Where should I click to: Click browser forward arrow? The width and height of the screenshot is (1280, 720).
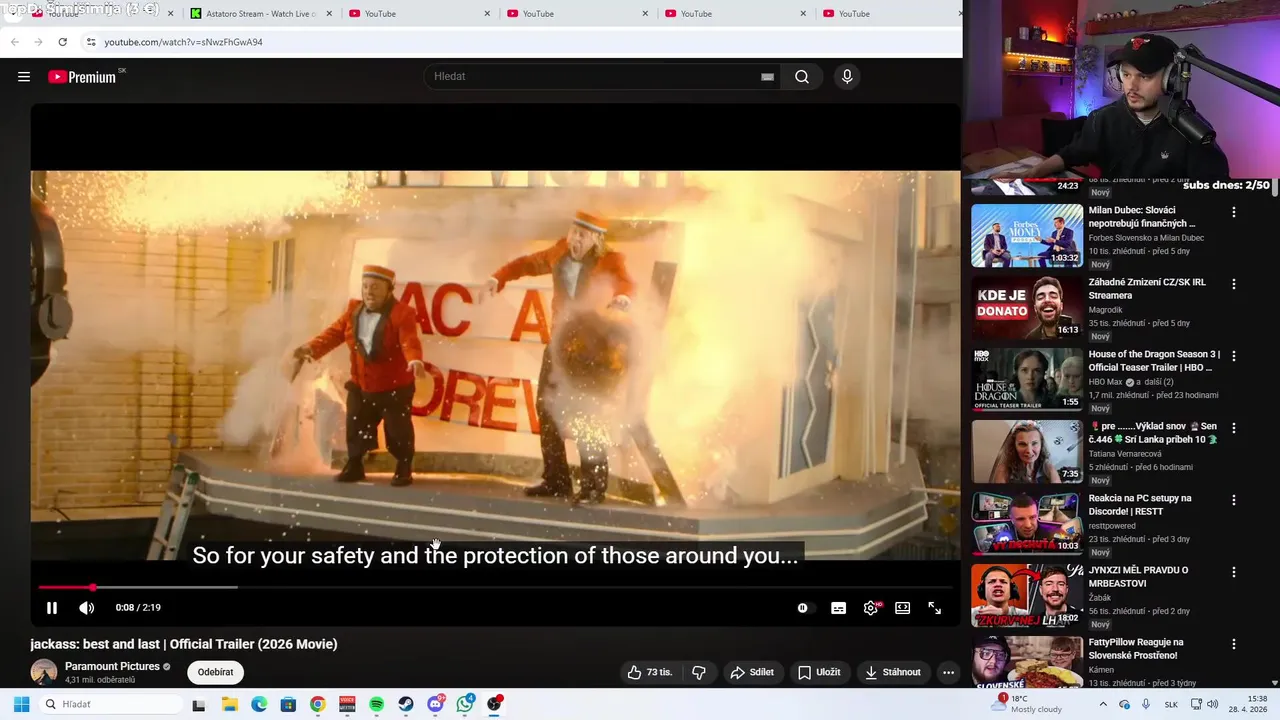click(x=38, y=42)
